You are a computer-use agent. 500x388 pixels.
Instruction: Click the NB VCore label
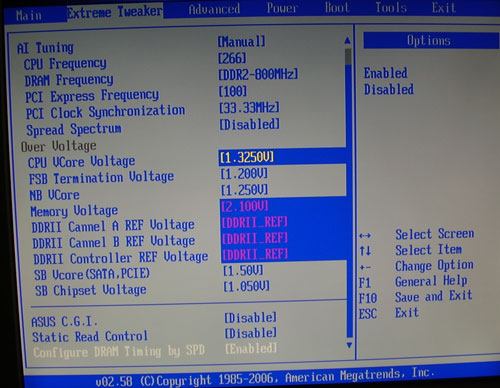tap(55, 195)
